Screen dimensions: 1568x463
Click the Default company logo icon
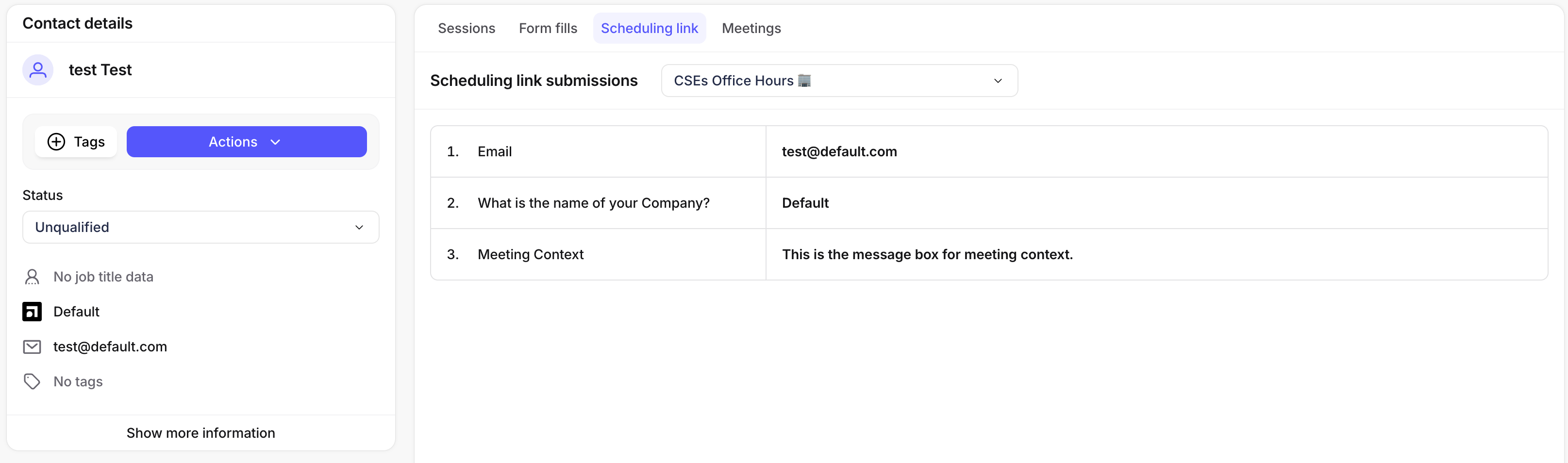(32, 312)
